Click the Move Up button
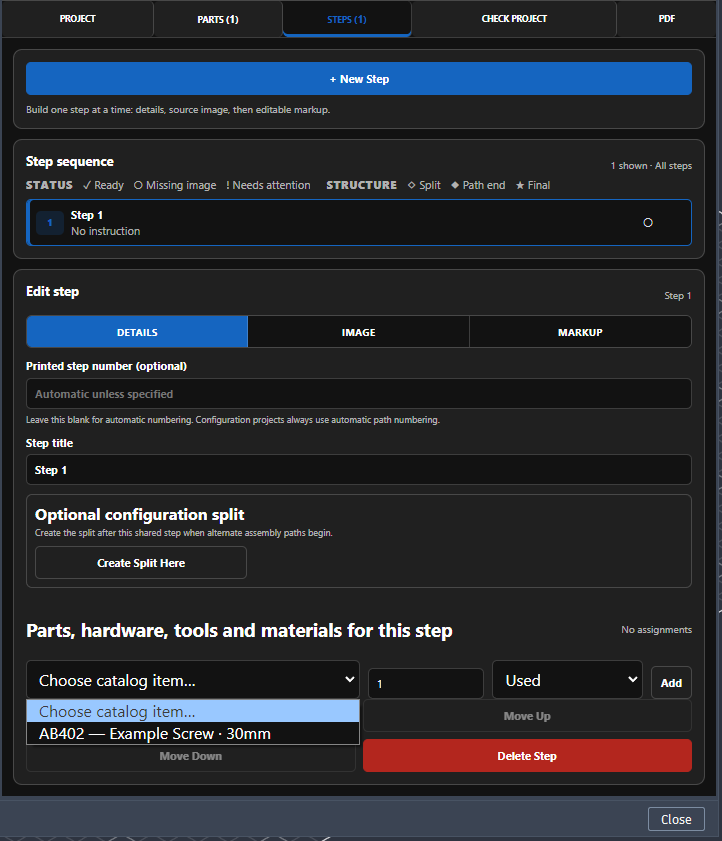 [x=527, y=716]
